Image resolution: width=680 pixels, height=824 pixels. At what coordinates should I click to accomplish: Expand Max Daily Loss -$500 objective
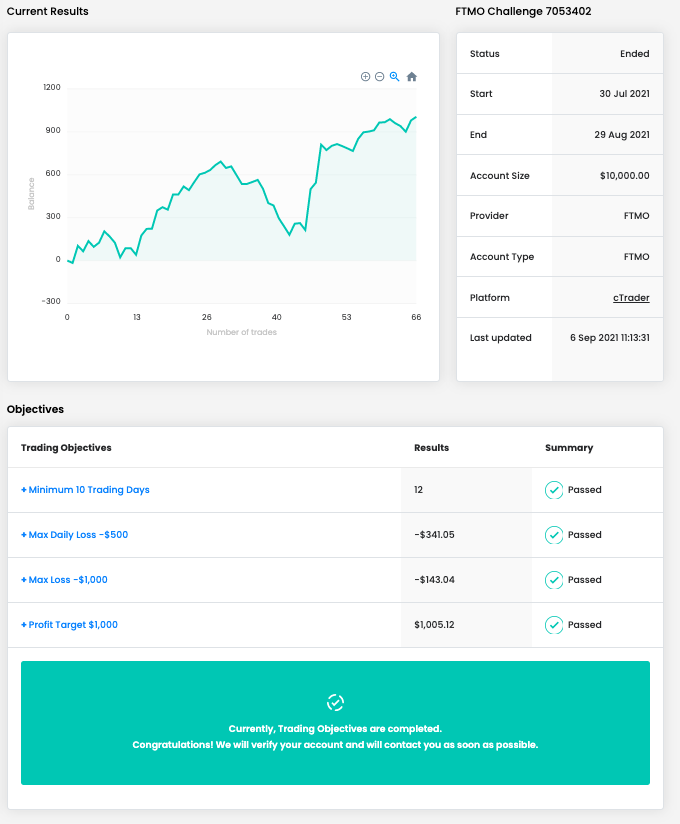pyautogui.click(x=75, y=535)
